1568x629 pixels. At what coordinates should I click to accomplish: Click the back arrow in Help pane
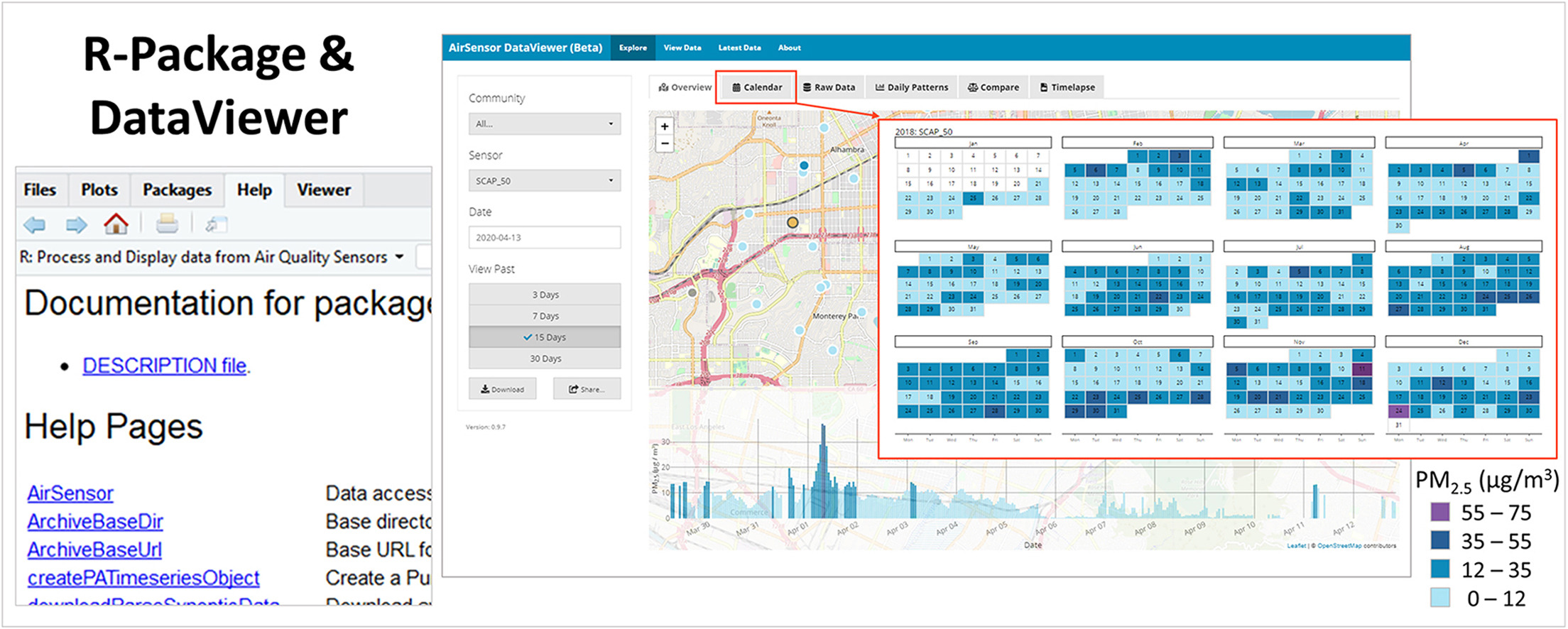[x=34, y=225]
